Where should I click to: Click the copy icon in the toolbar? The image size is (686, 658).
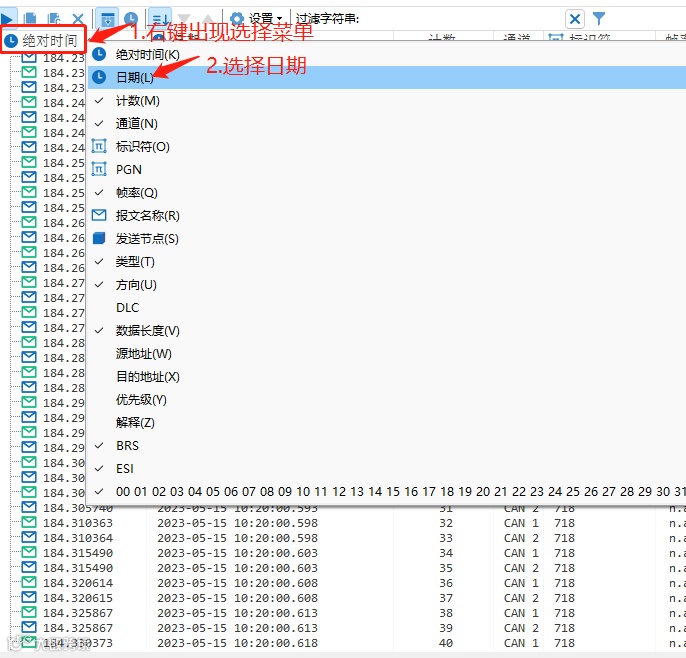pos(30,18)
